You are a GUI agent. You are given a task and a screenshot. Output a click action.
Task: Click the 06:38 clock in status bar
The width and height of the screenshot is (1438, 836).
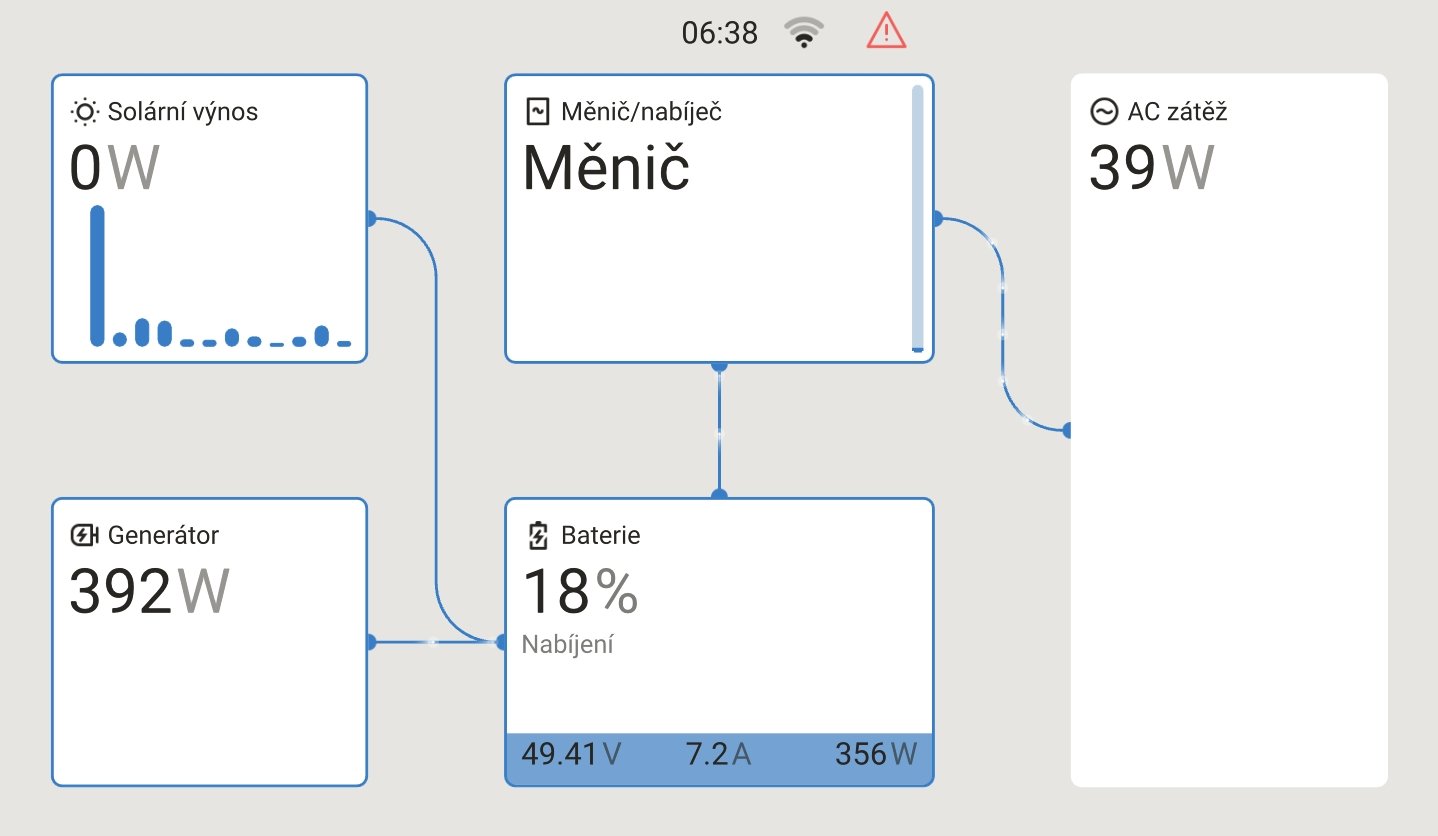click(719, 33)
